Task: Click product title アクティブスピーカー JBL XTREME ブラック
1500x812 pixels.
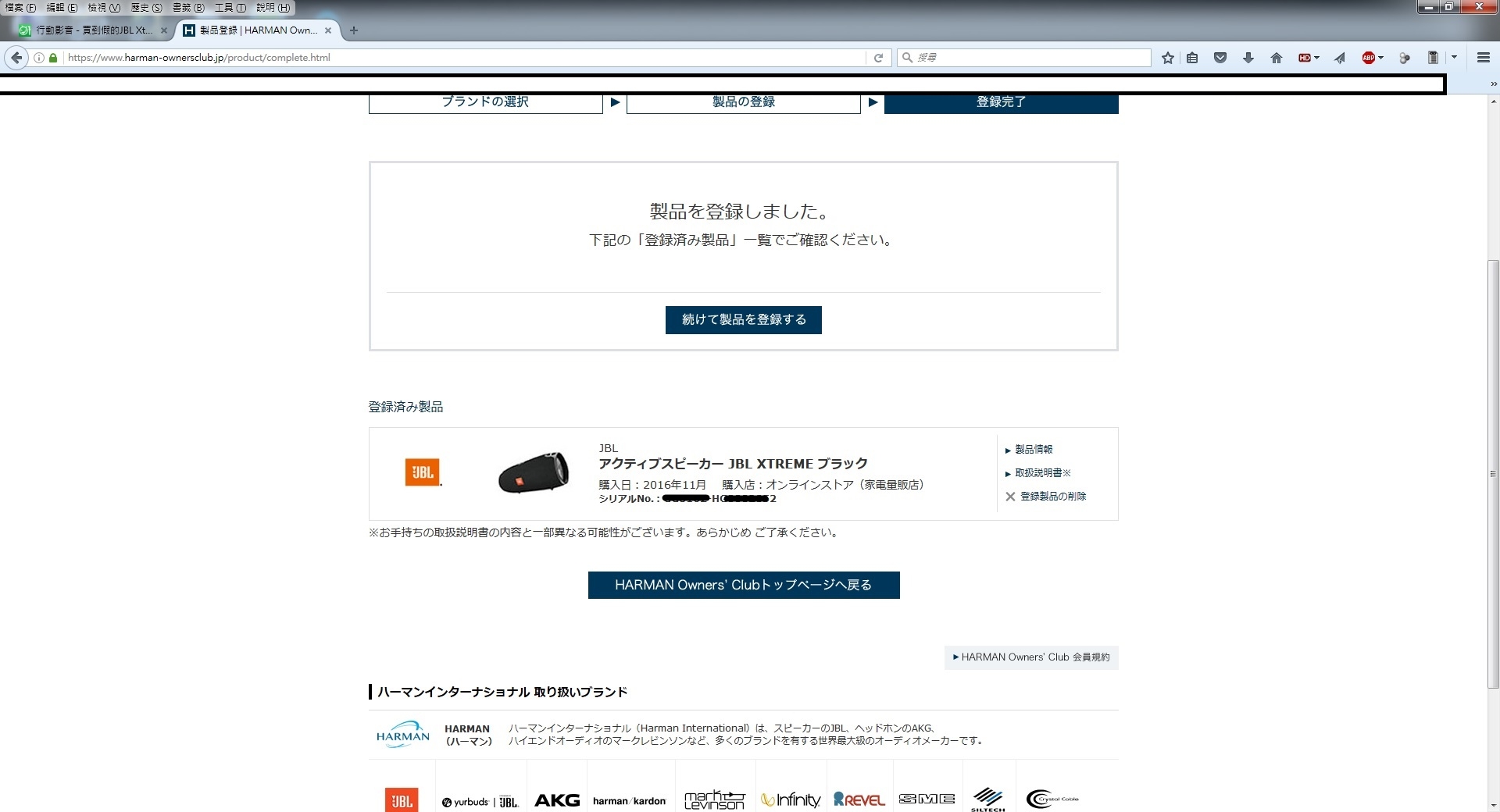Action: point(733,464)
